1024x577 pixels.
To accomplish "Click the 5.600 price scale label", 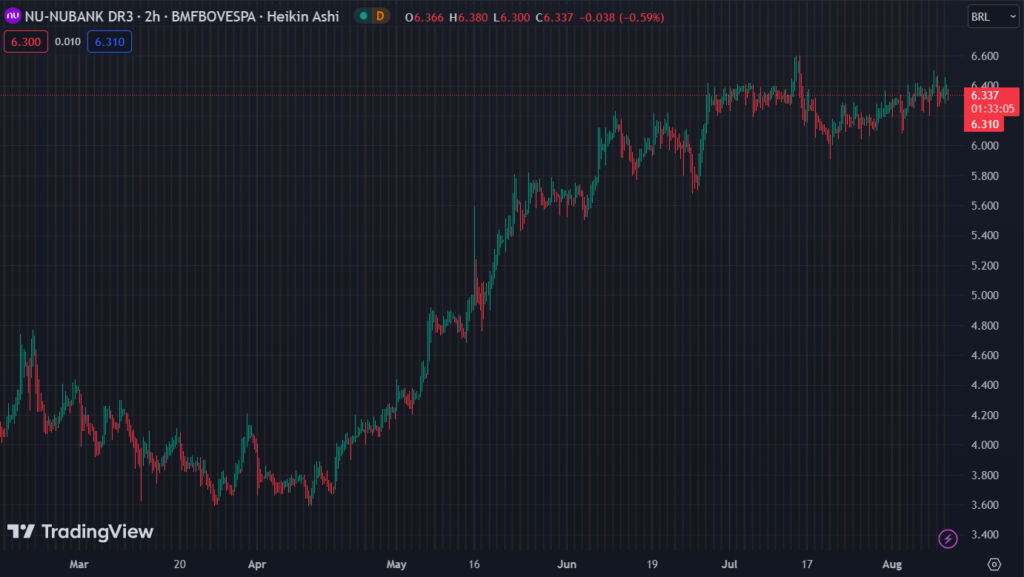I will click(x=985, y=206).
